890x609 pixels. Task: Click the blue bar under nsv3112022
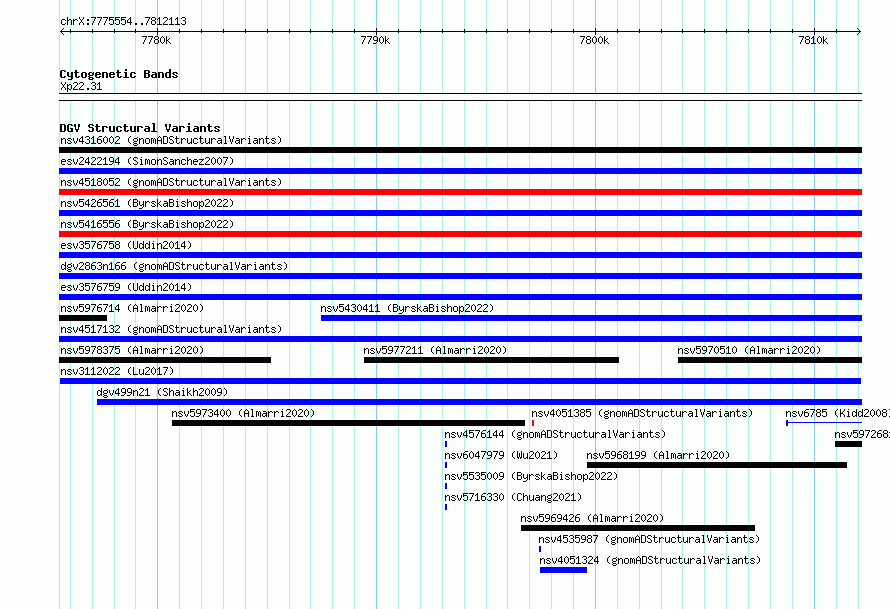pos(460,381)
